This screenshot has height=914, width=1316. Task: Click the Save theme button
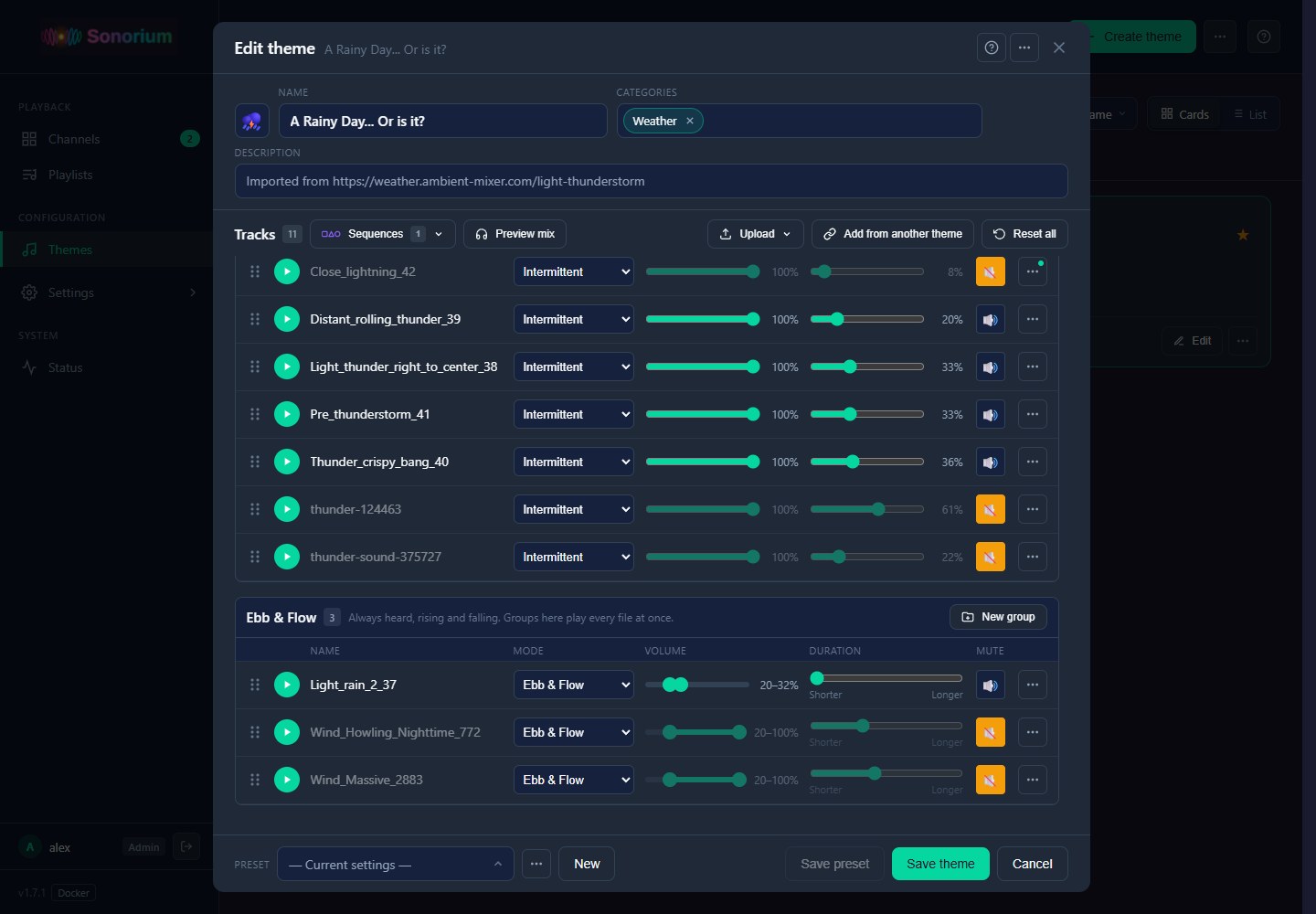tap(940, 864)
